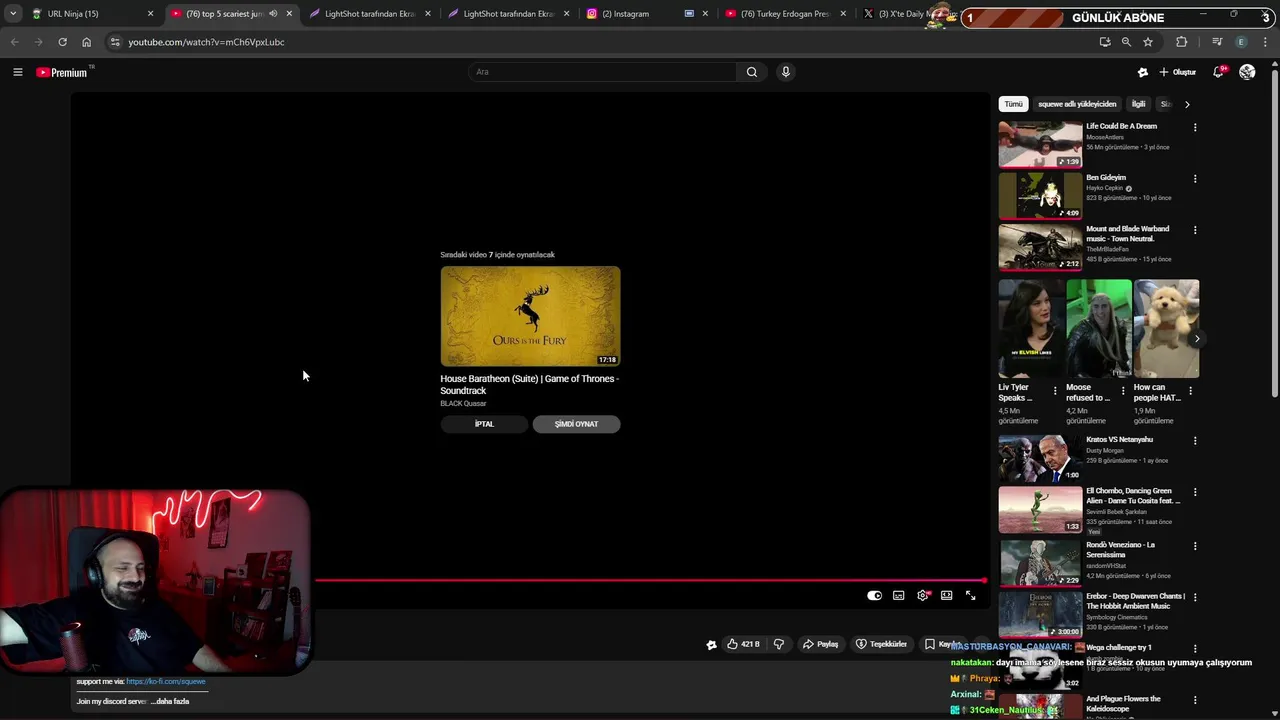The width and height of the screenshot is (1280, 720).
Task: Show more filter chips with right arrow
Action: point(1187,104)
